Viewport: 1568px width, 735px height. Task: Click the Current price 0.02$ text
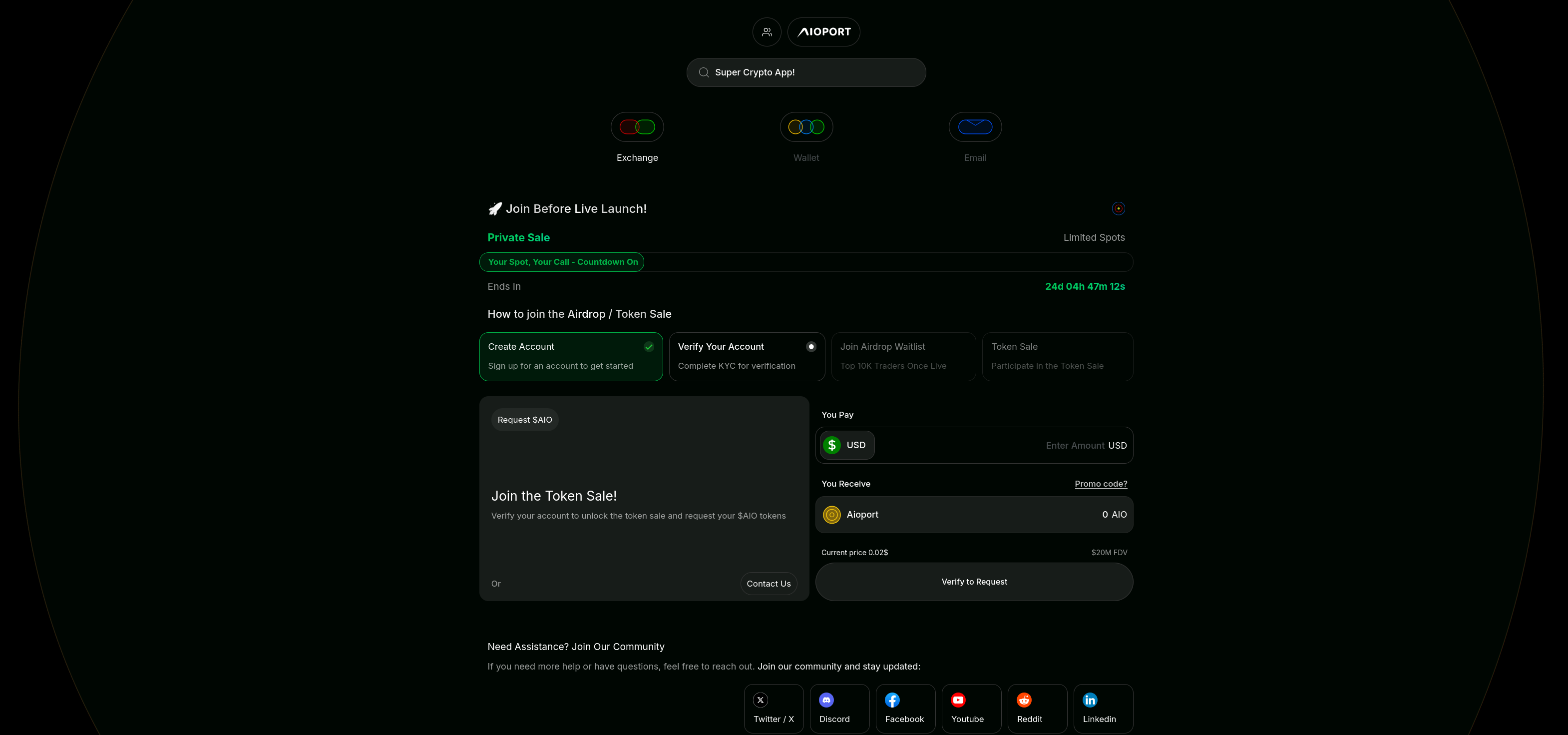pos(854,552)
